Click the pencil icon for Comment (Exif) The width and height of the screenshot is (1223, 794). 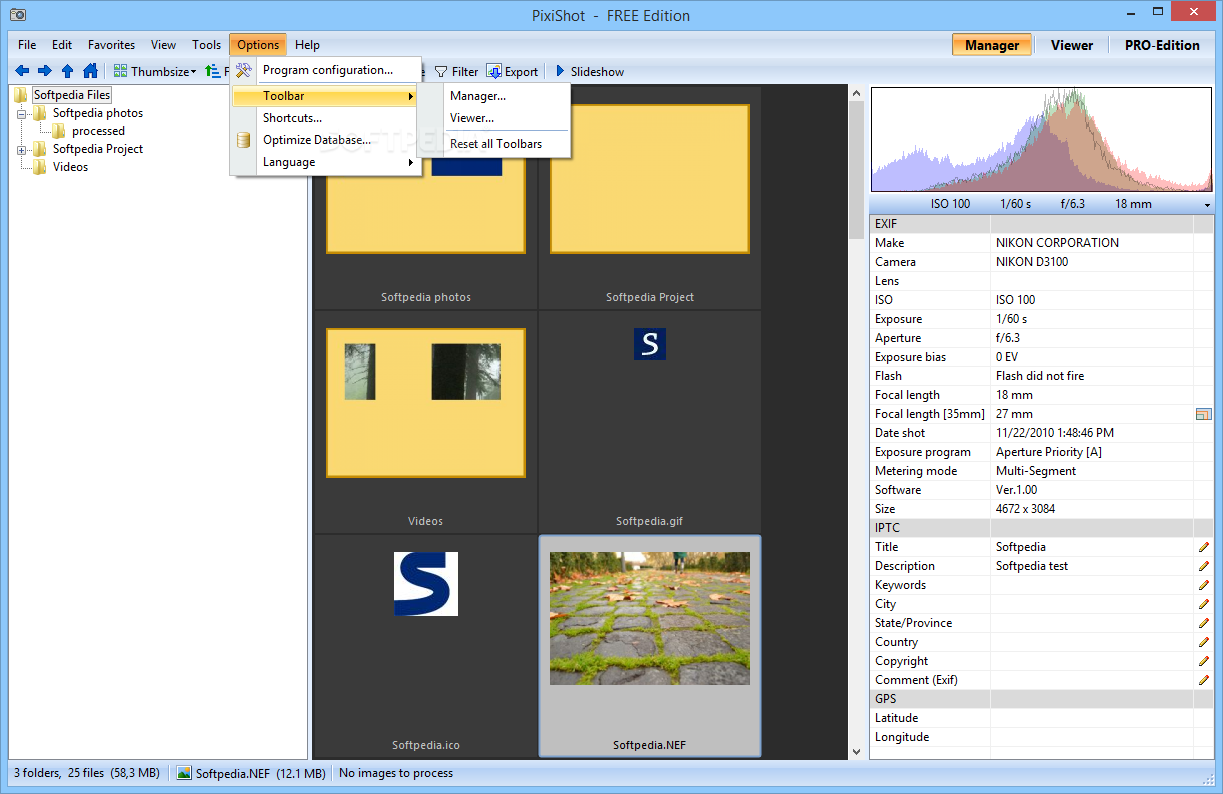pos(1204,680)
